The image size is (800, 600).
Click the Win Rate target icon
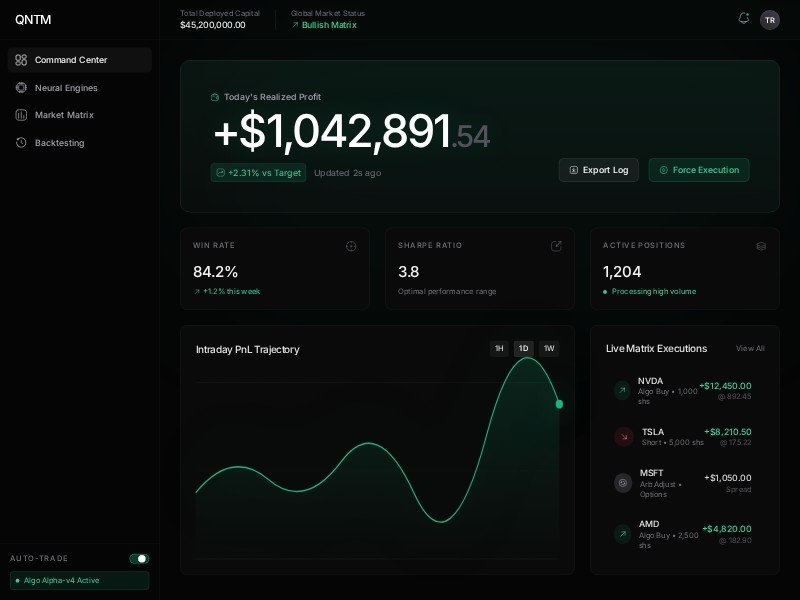[x=351, y=246]
